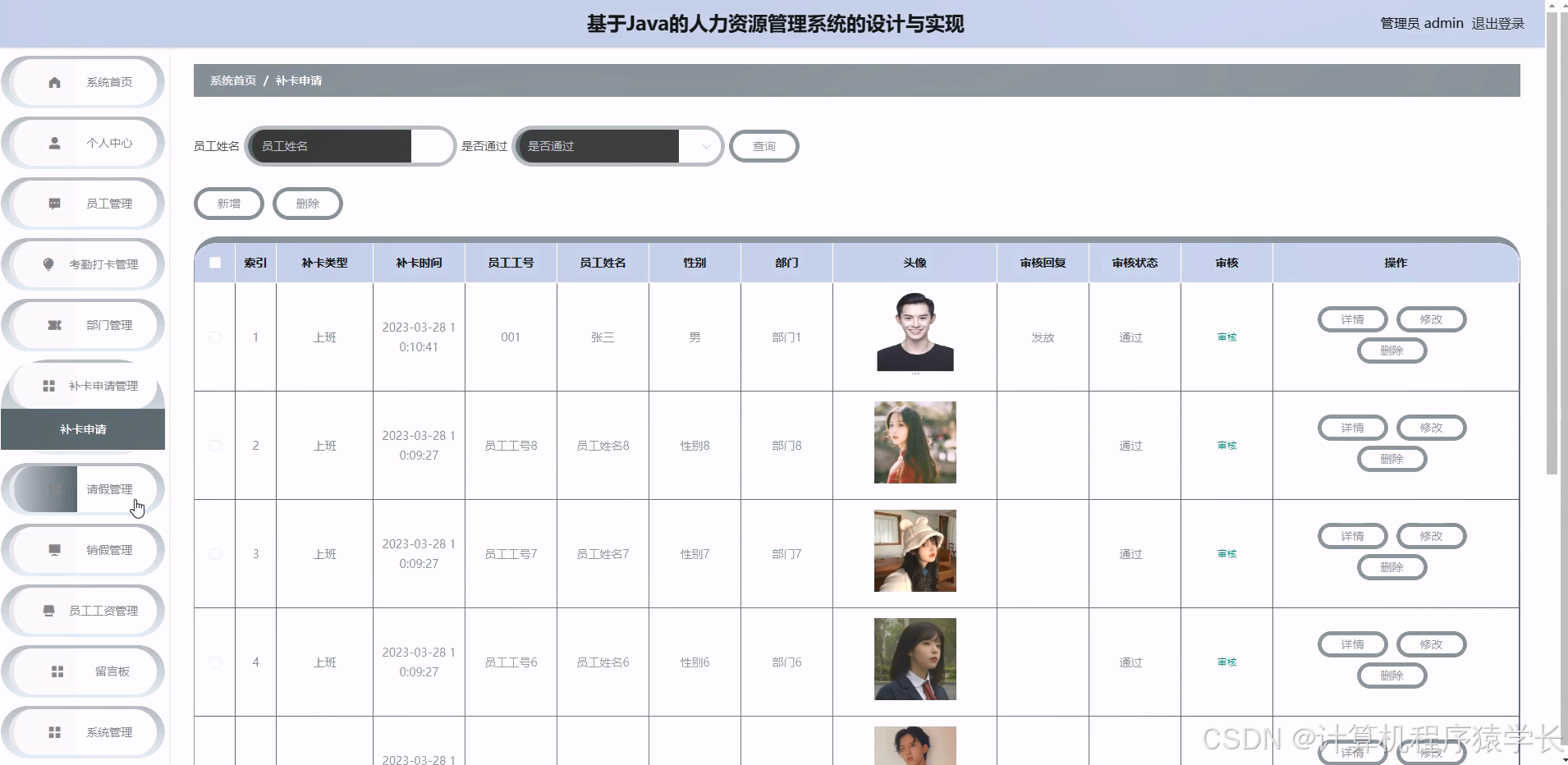Click the 发放 reply cell

click(x=1043, y=337)
